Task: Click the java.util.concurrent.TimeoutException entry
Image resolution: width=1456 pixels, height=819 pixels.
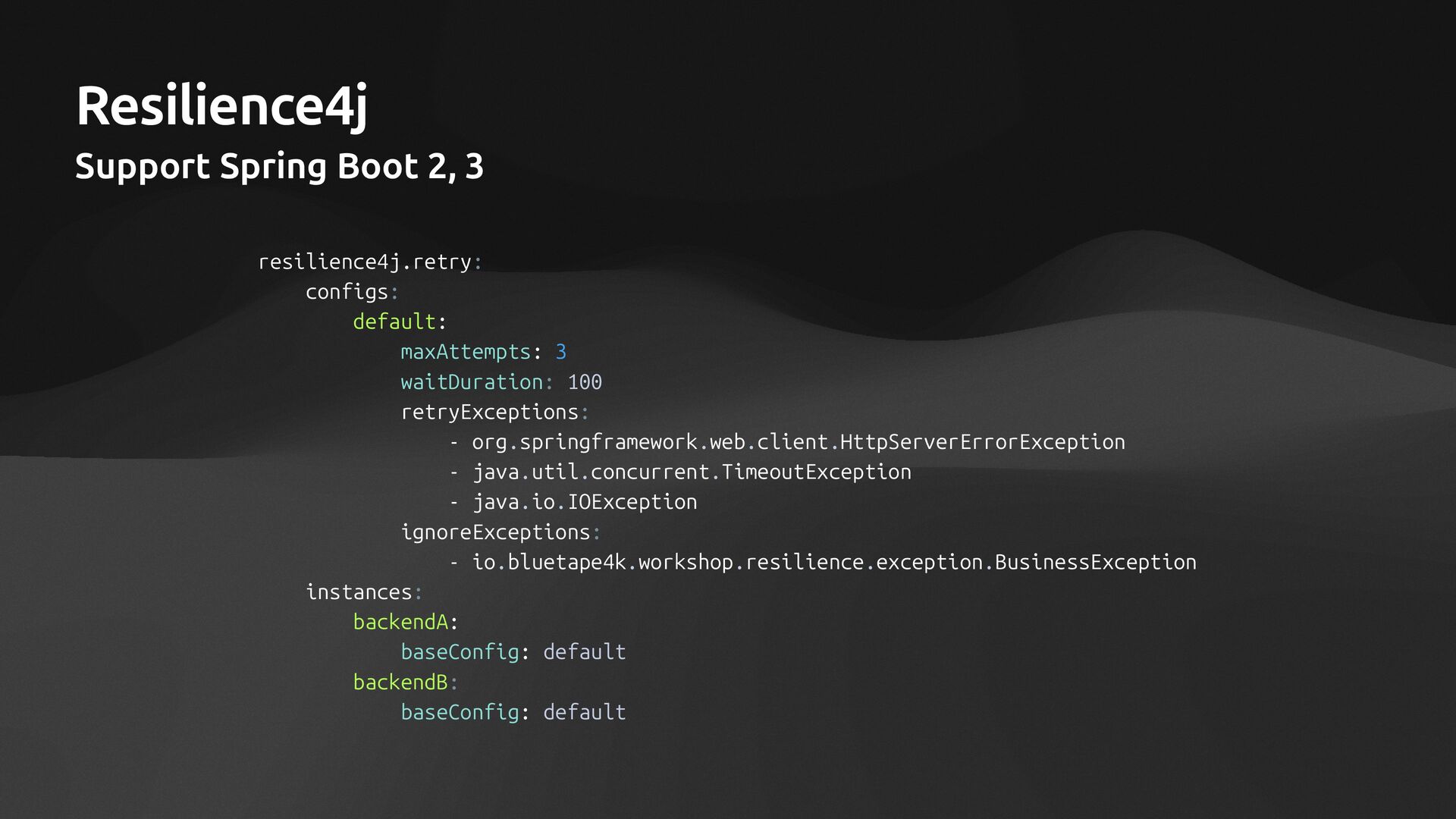Action: [x=692, y=472]
